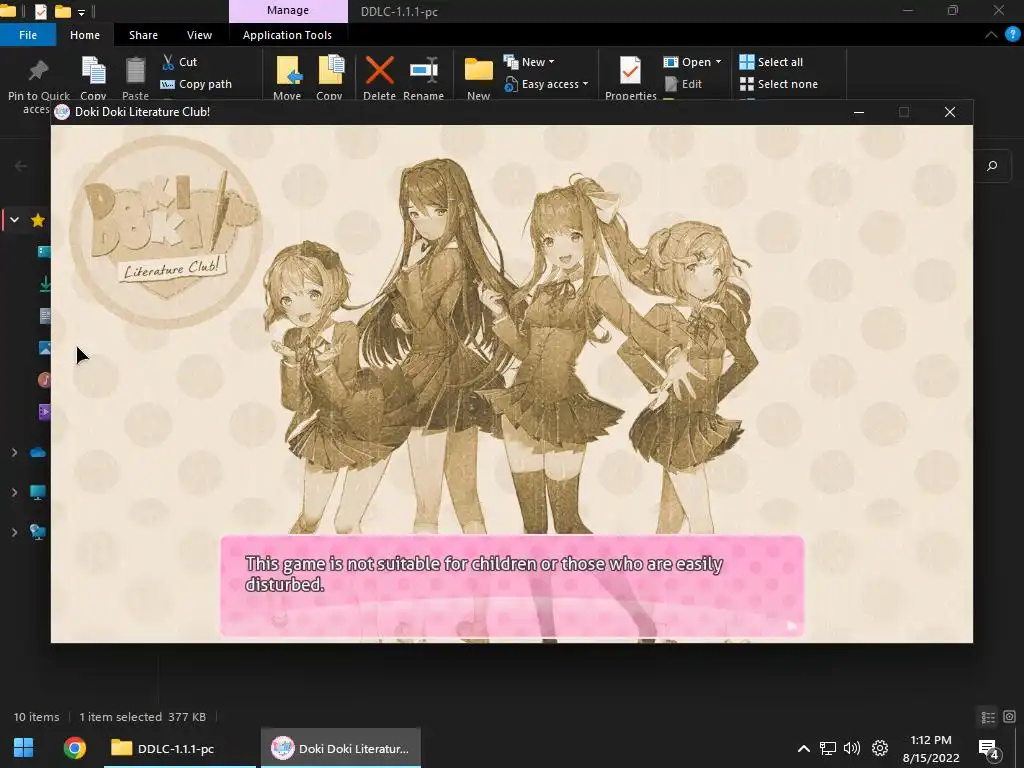Select the Network icon in navigation pane
The width and height of the screenshot is (1024, 768).
click(x=38, y=532)
